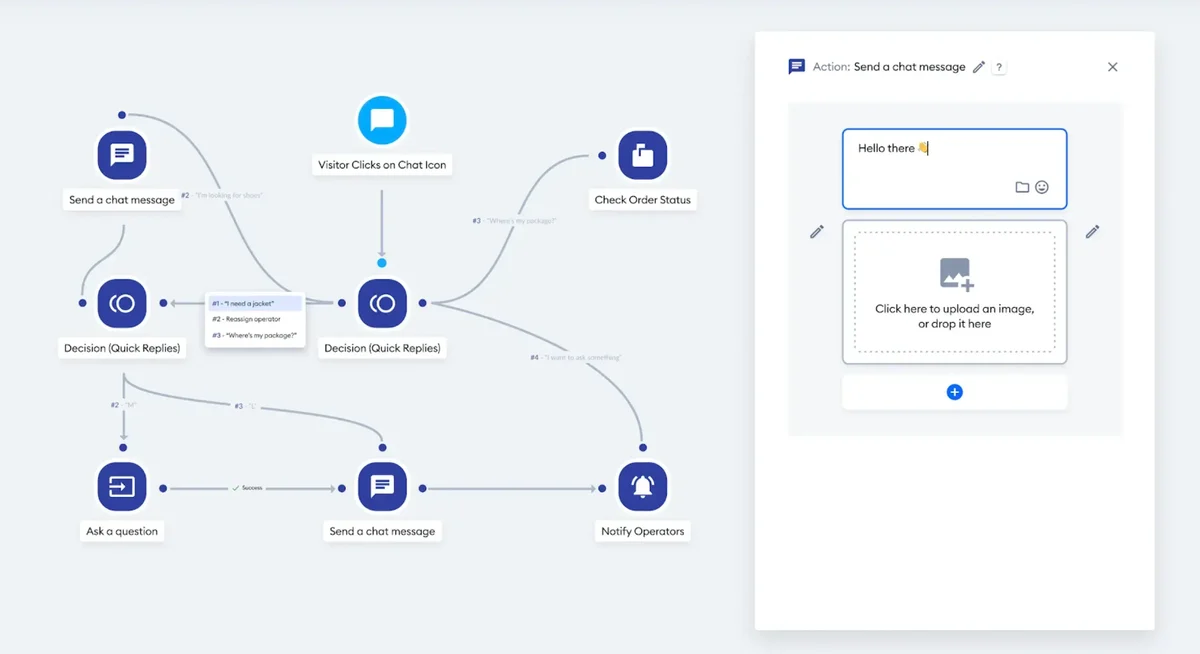Click inside the "Hello there" message field
This screenshot has height=654, width=1200.
coord(920,162)
